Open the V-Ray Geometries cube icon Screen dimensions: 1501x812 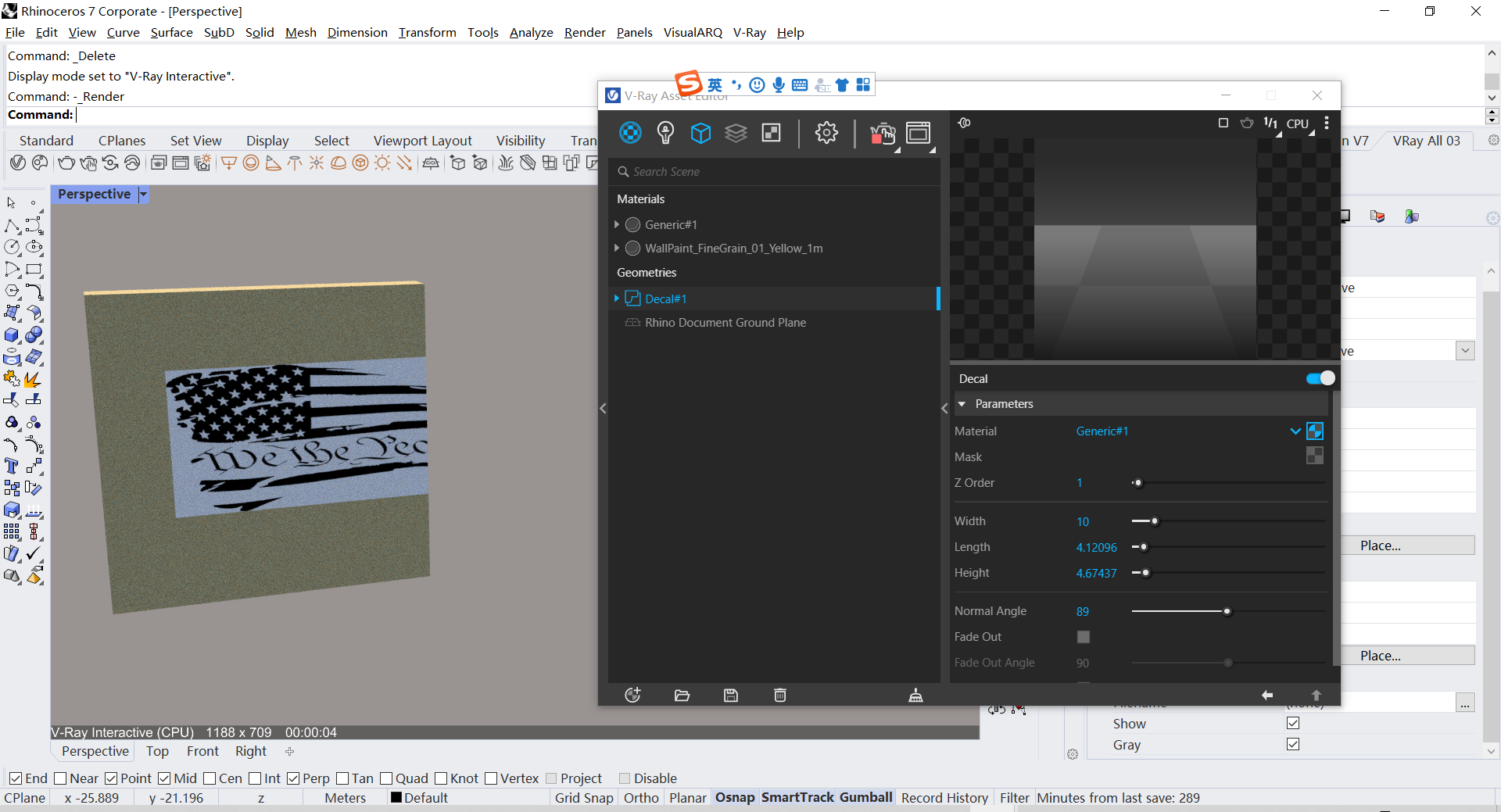point(700,133)
